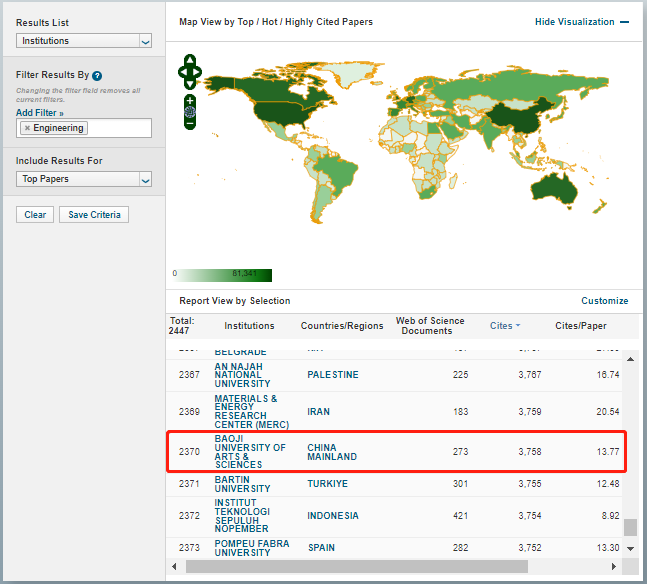Open the Add Filter link
Image resolution: width=647 pixels, height=584 pixels.
pyautogui.click(x=39, y=113)
